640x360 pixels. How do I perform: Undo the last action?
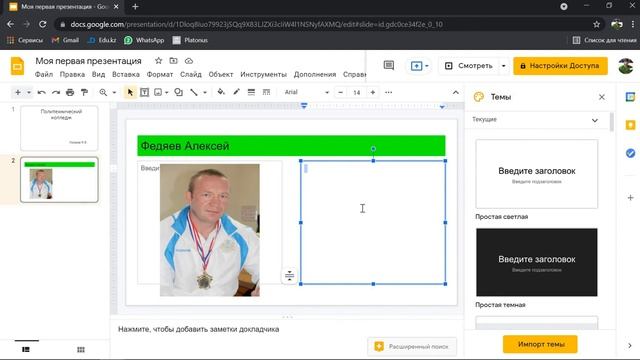(41, 92)
